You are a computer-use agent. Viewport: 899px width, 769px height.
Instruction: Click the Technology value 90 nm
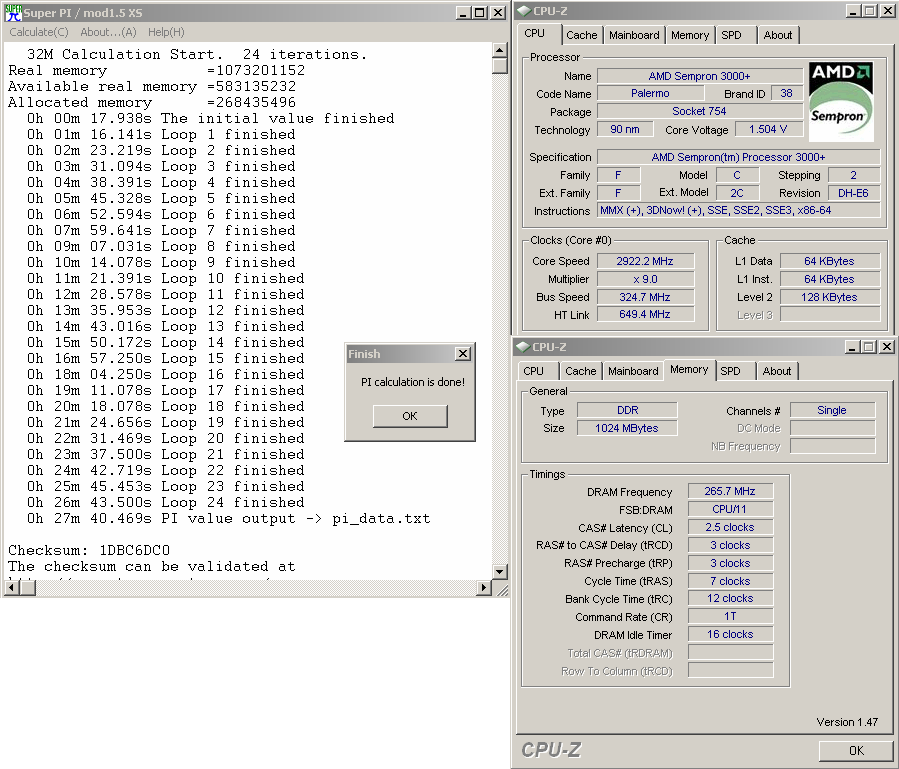[x=625, y=130]
